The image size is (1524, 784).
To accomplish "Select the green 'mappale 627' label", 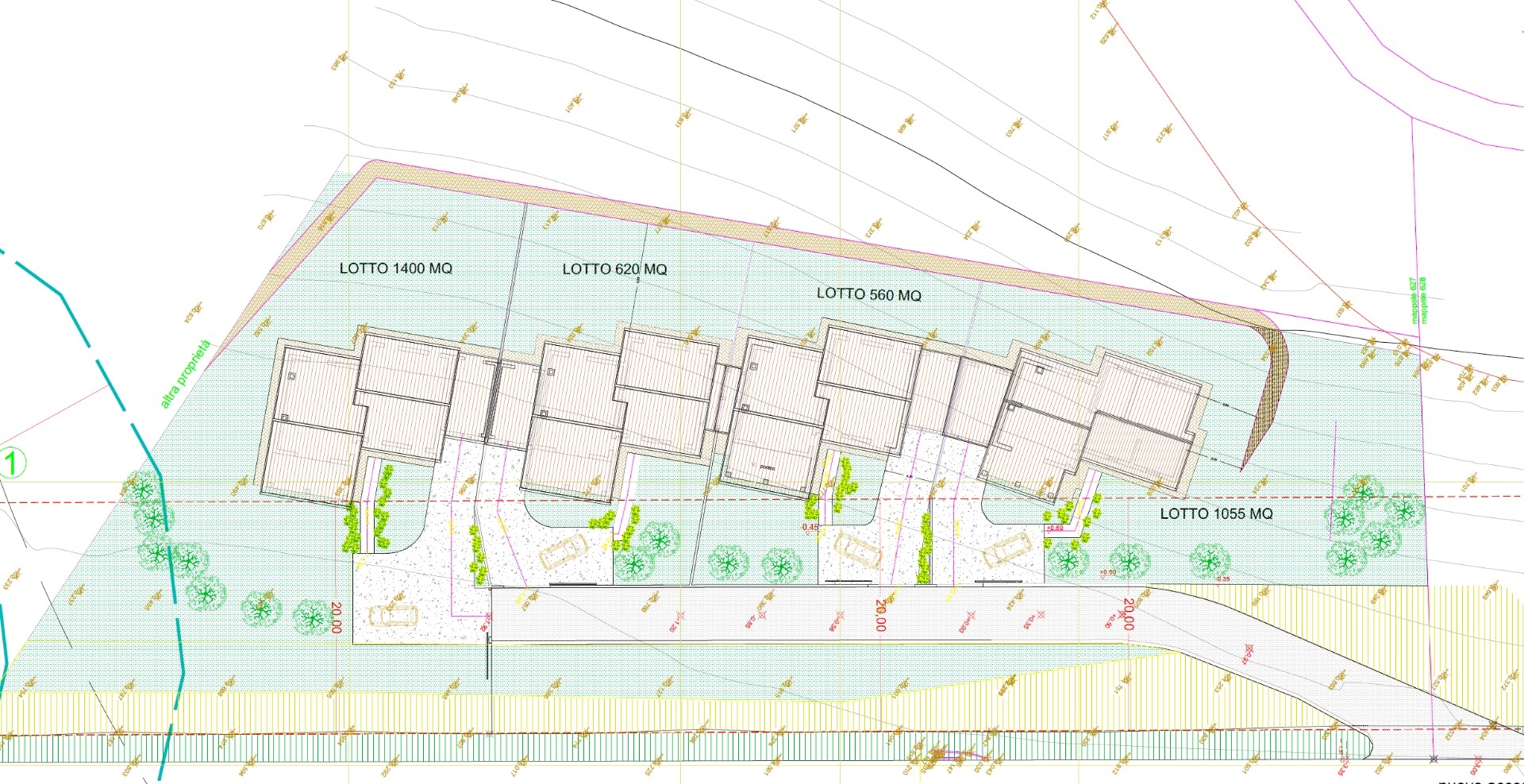I will [x=1412, y=300].
